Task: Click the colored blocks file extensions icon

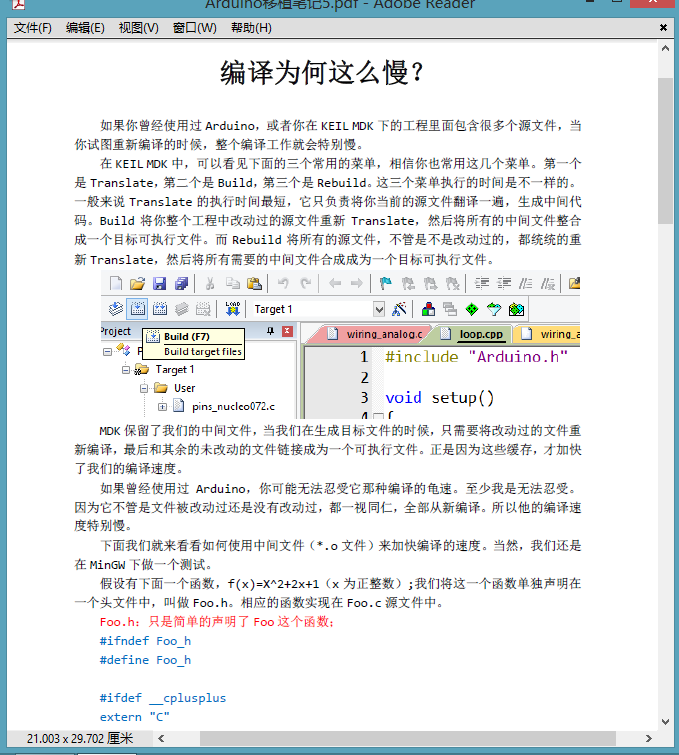Action: (428, 309)
